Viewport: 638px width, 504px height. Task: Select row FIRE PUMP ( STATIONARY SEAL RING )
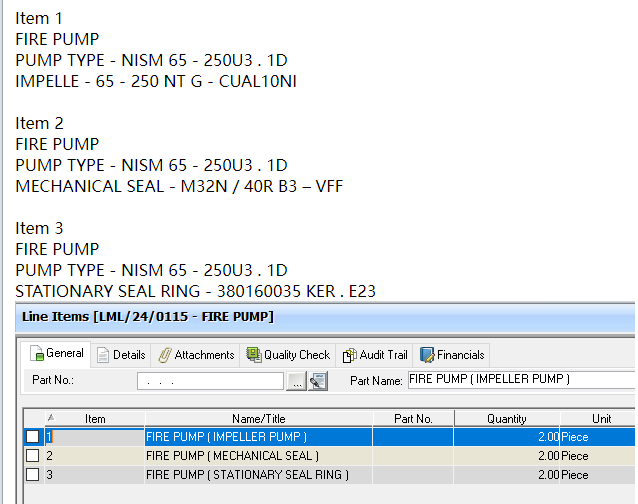pyautogui.click(x=330, y=475)
